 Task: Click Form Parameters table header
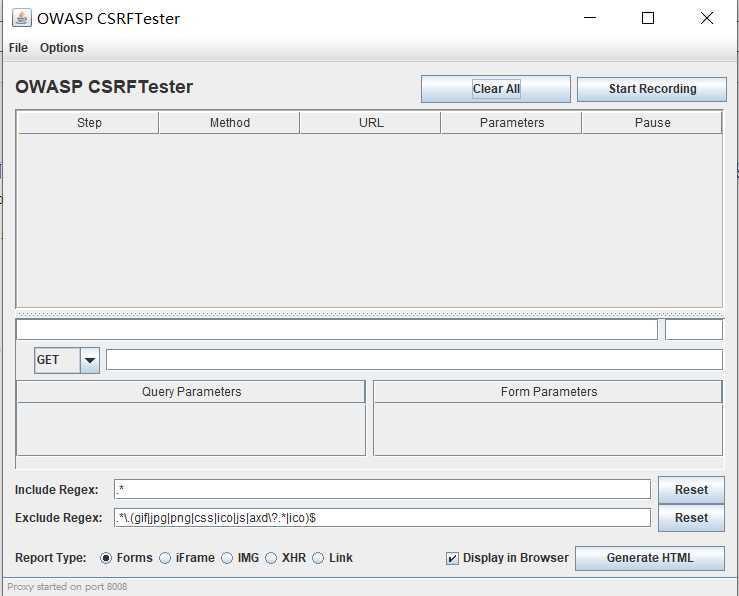tap(548, 392)
